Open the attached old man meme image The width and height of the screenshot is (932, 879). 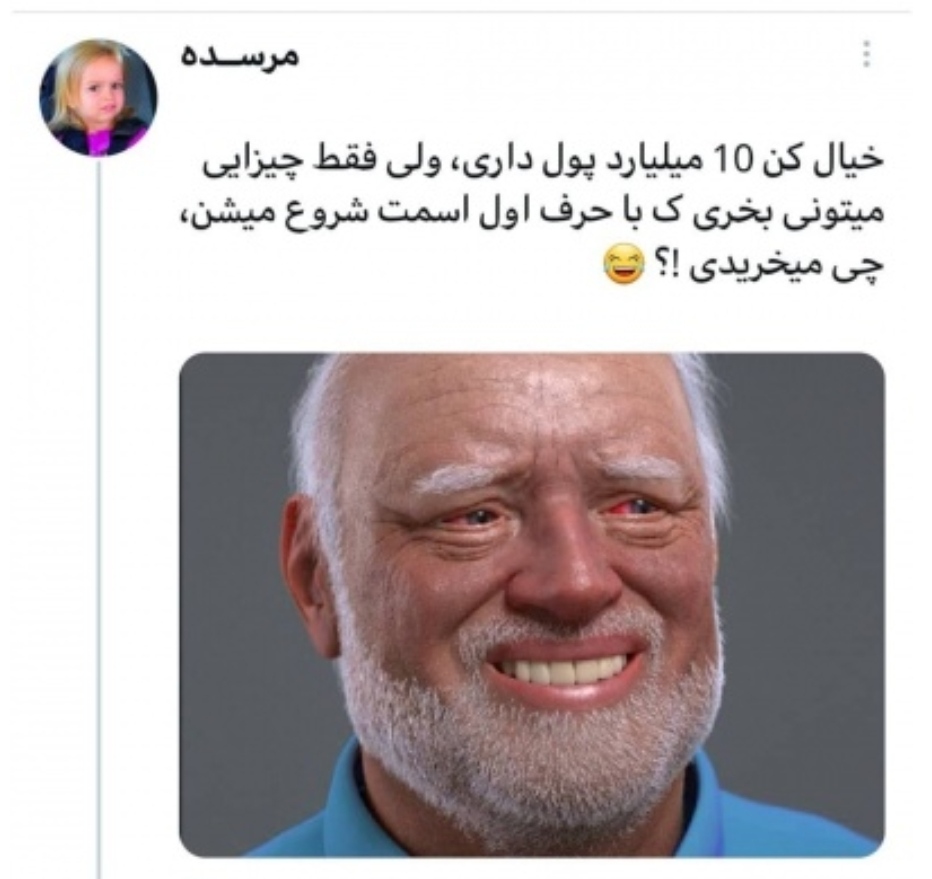[x=531, y=604]
